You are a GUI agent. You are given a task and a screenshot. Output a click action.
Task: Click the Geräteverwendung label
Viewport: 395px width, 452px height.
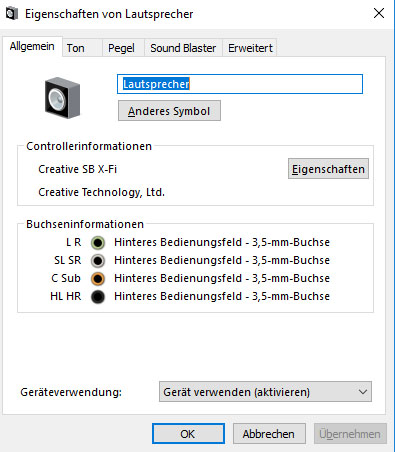(x=71, y=392)
